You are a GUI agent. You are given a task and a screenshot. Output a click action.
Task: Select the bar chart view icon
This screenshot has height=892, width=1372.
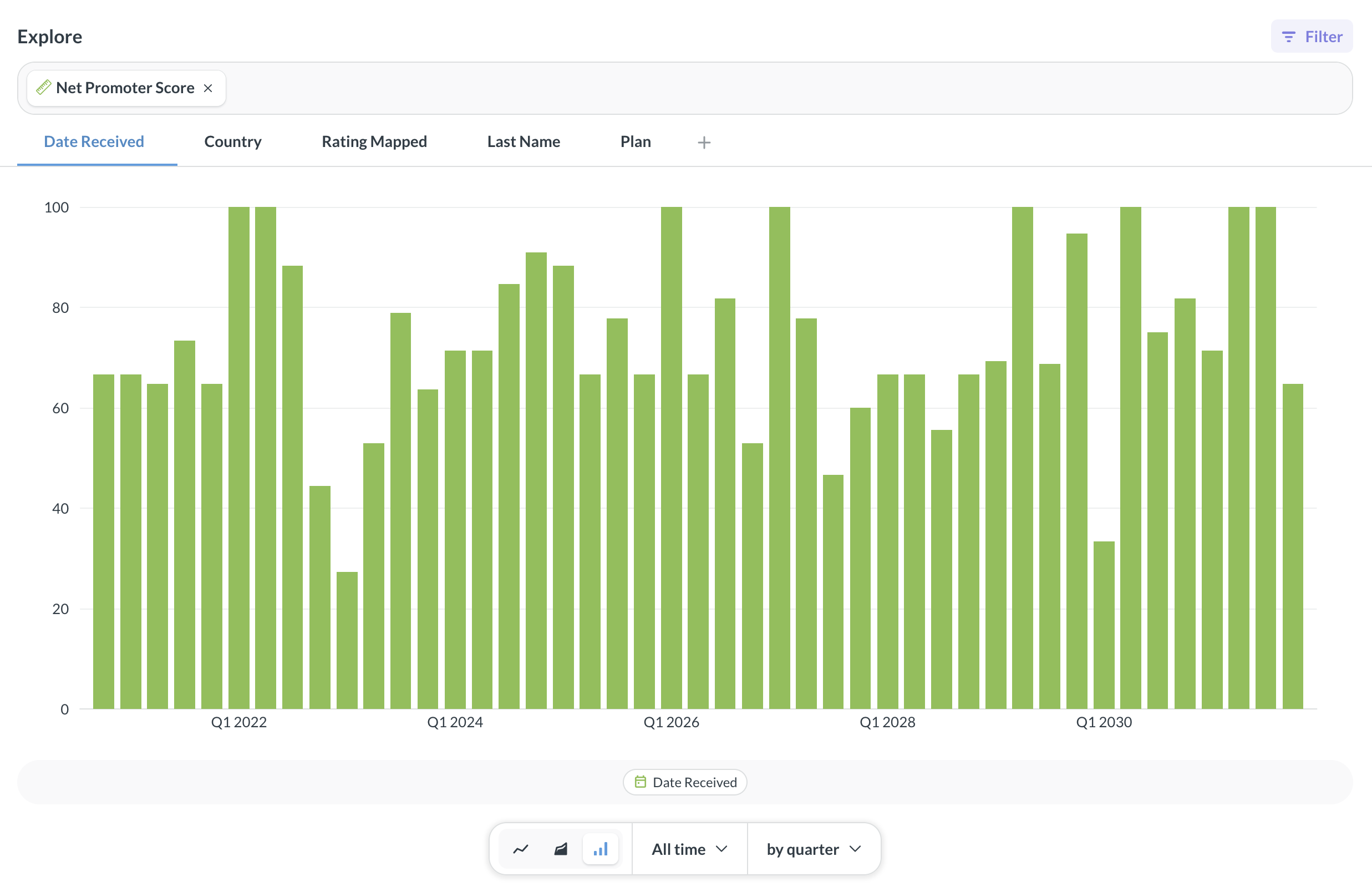click(x=600, y=849)
